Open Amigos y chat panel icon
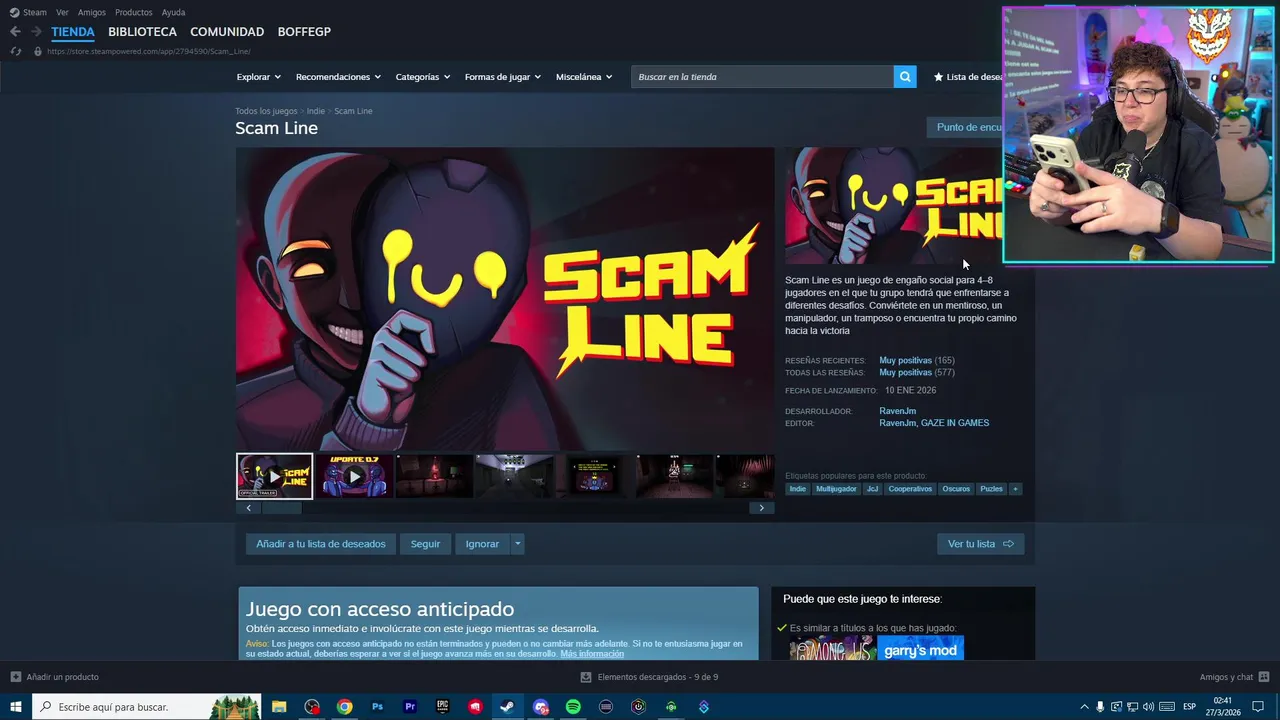 (x=1264, y=677)
